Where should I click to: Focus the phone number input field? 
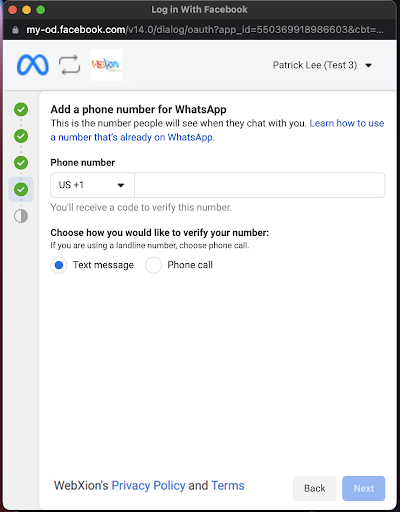[260, 185]
